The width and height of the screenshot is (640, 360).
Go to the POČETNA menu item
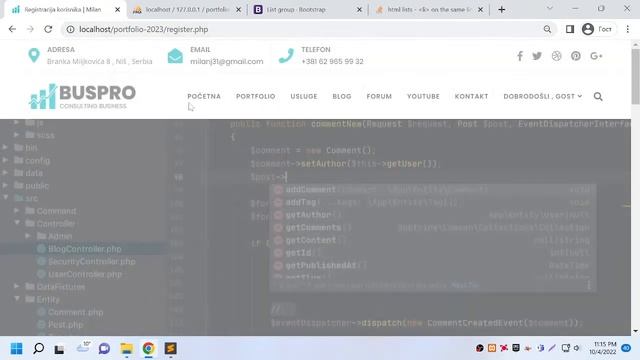pyautogui.click(x=204, y=96)
